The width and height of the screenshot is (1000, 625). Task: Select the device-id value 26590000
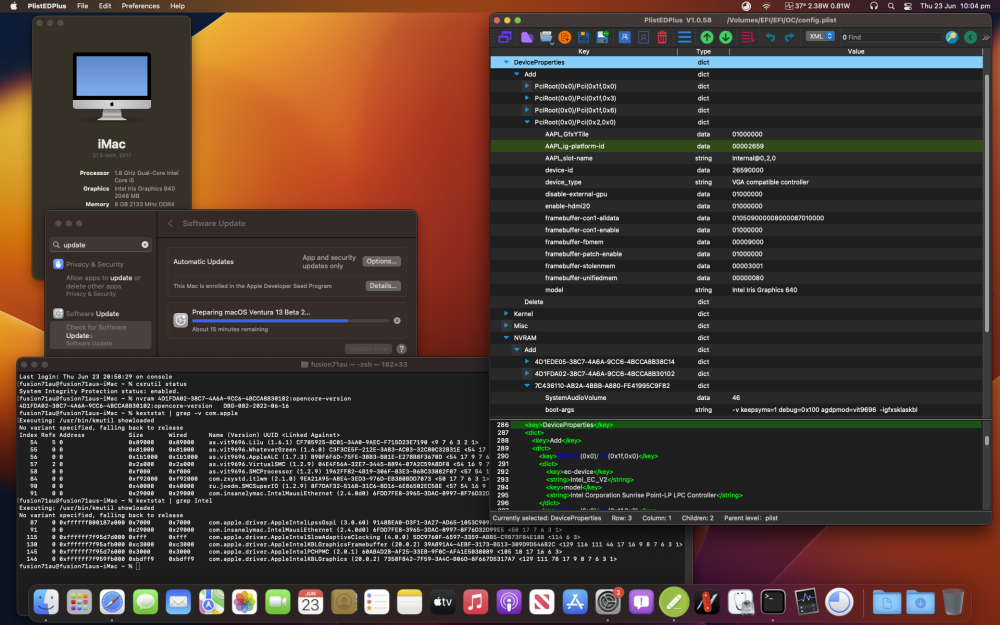[747, 170]
